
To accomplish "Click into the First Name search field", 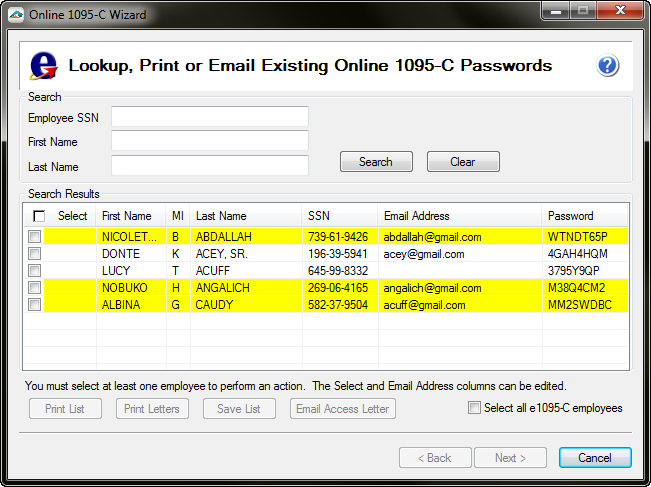I will tap(209, 142).
